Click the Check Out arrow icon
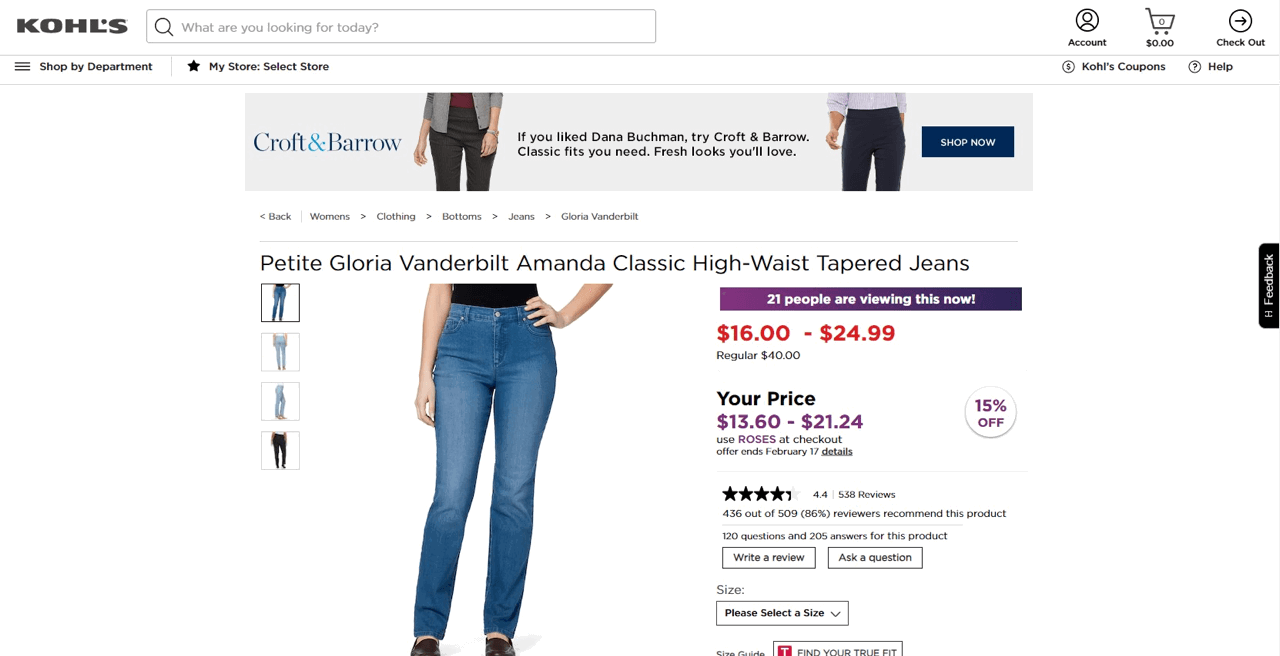Viewport: 1280px width, 656px height. (1240, 20)
